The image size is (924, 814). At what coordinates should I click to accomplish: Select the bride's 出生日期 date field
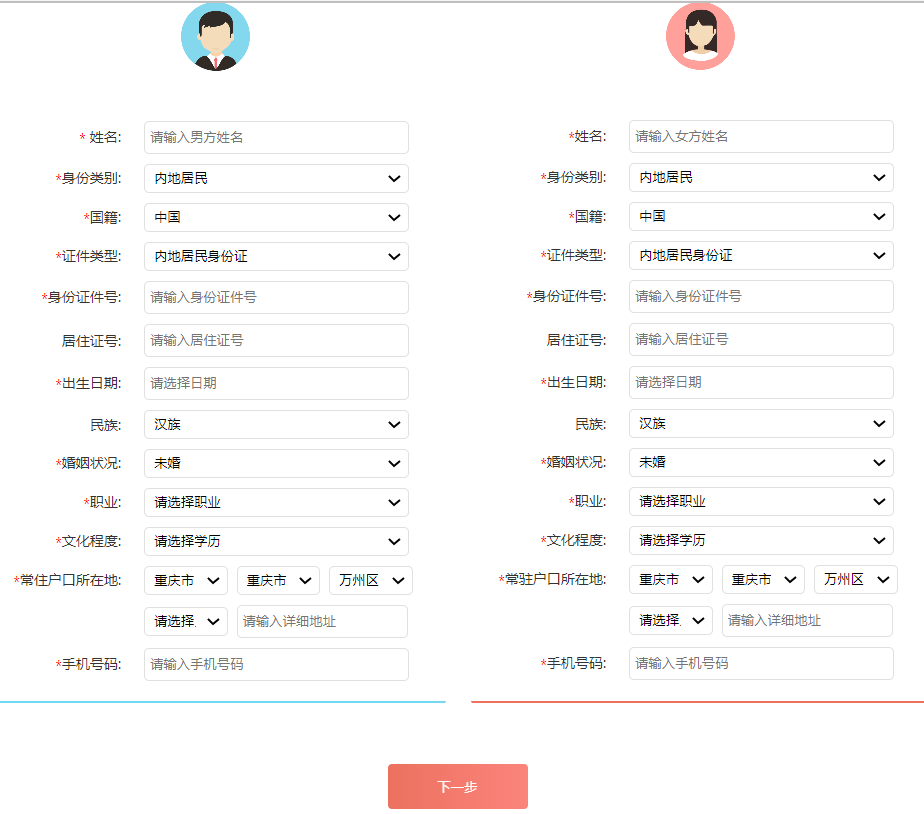pyautogui.click(x=761, y=381)
